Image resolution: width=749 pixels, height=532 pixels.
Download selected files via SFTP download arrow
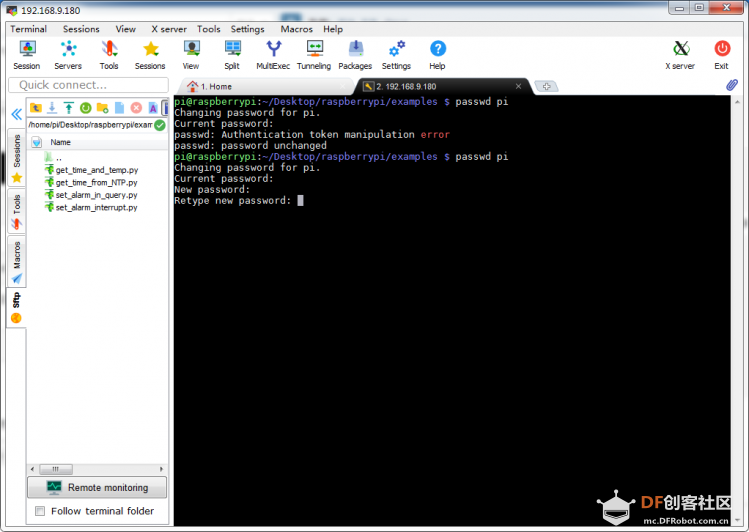(52, 108)
